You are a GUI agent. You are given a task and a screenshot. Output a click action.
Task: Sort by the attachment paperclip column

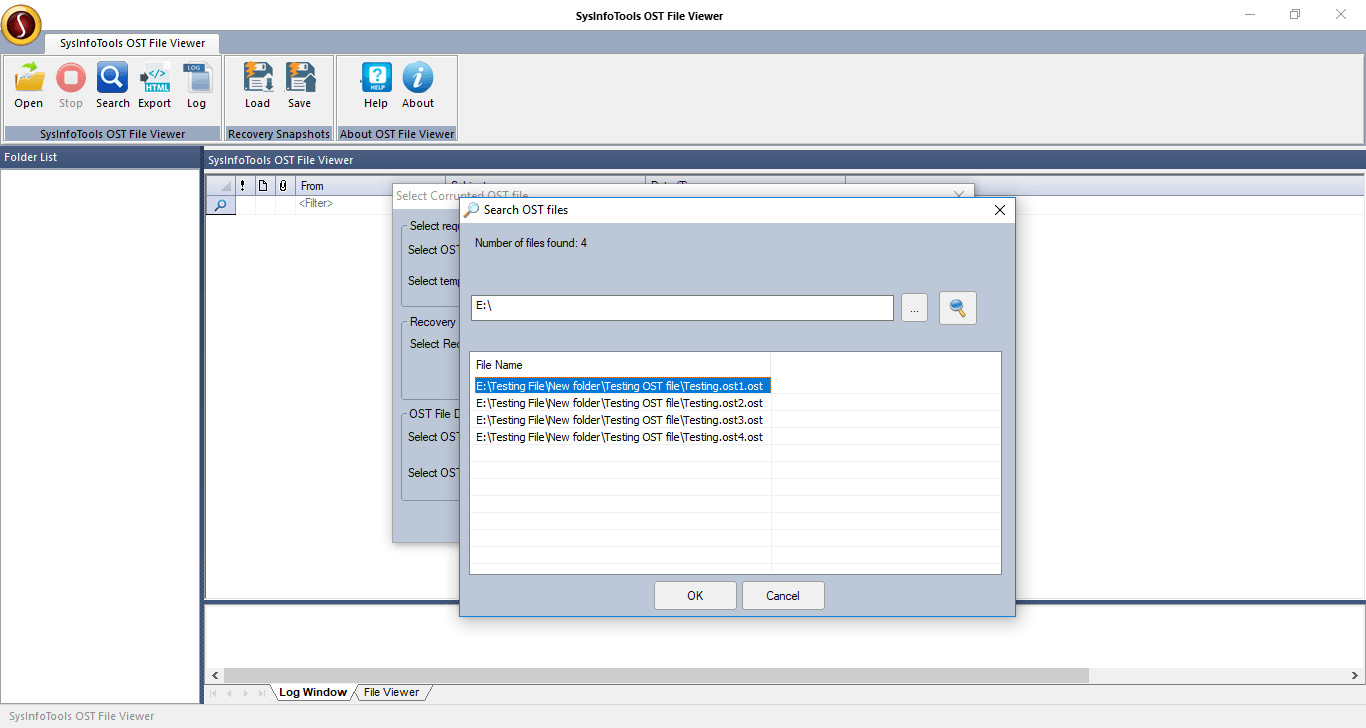click(x=283, y=186)
